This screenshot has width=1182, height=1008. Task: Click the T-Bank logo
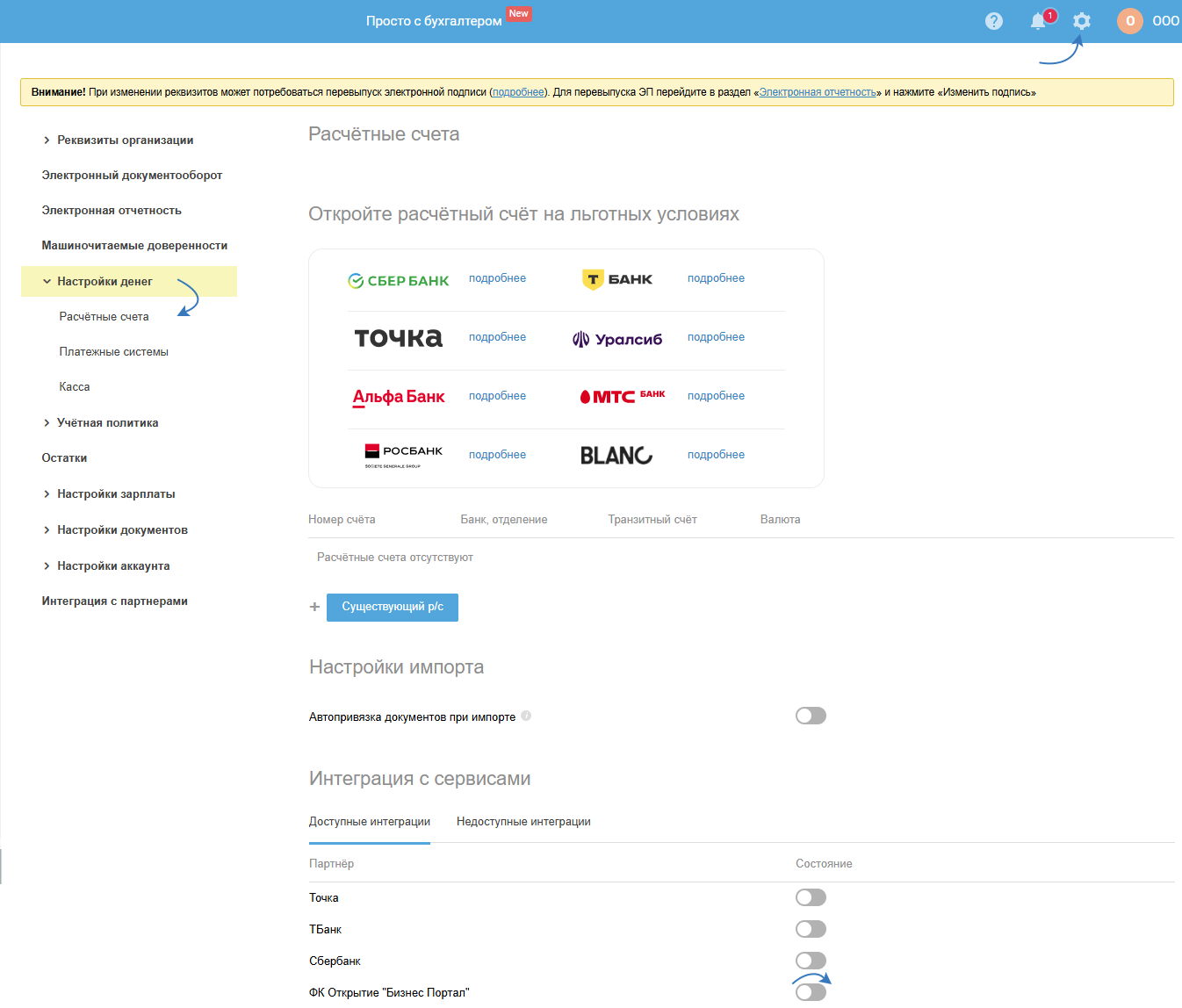pos(617,279)
